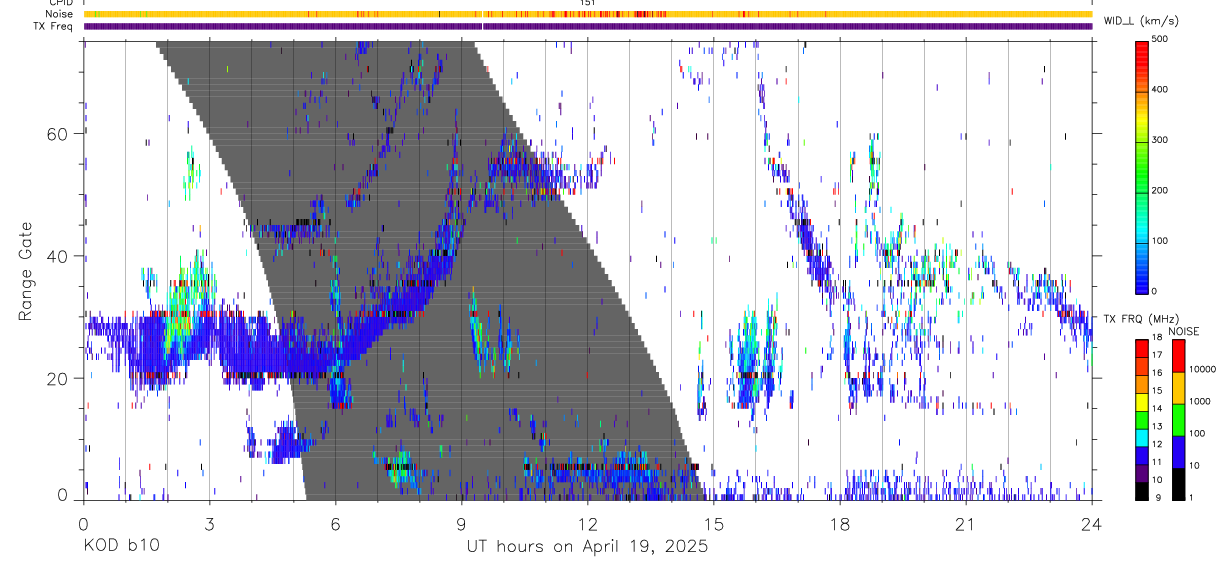Click the purple TX Freq strip above plot

click(x=588, y=26)
